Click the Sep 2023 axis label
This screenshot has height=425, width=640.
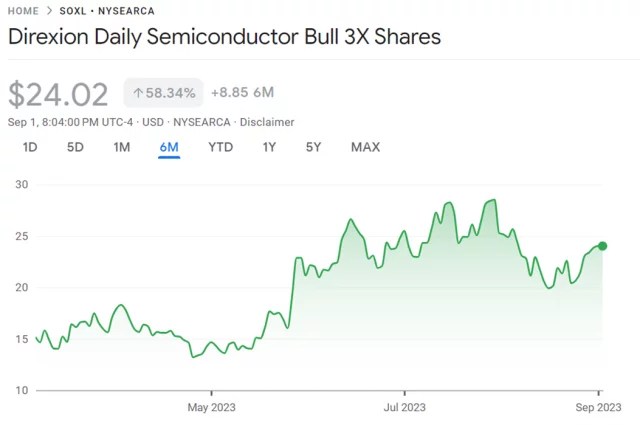pyautogui.click(x=600, y=407)
